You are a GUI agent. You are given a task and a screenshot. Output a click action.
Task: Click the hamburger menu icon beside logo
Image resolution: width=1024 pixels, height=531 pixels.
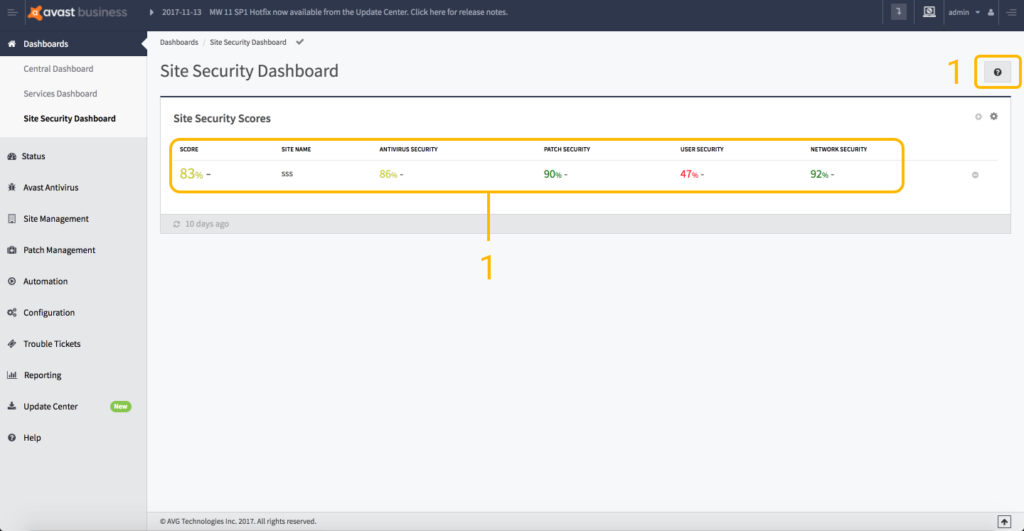tap(12, 12)
